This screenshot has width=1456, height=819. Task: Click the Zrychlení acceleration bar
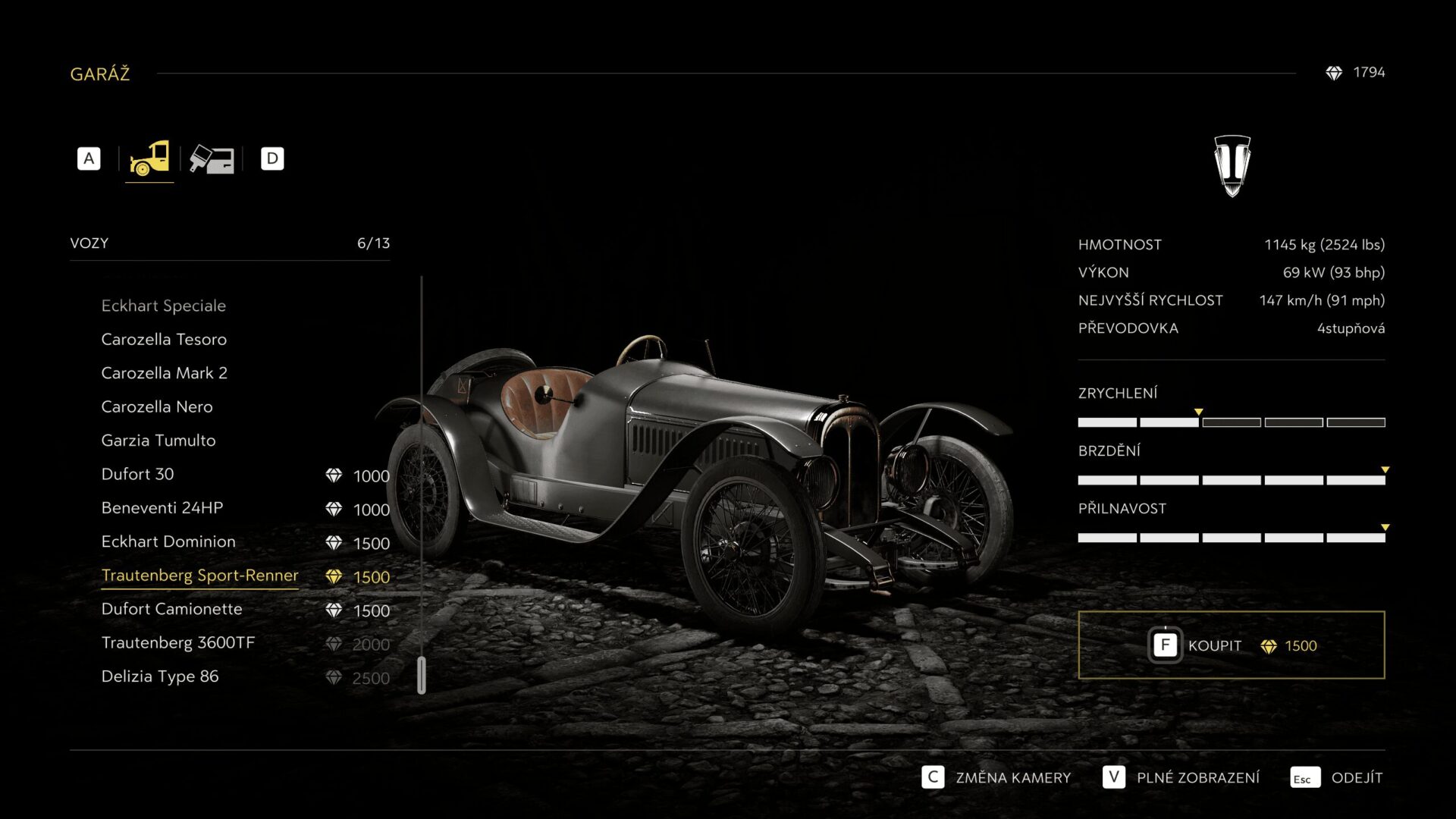click(x=1232, y=422)
